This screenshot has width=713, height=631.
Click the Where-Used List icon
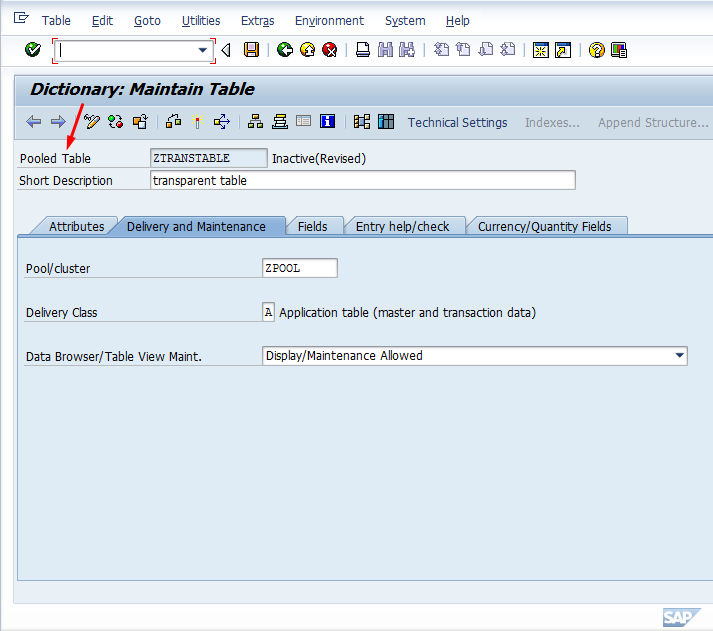click(x=222, y=121)
